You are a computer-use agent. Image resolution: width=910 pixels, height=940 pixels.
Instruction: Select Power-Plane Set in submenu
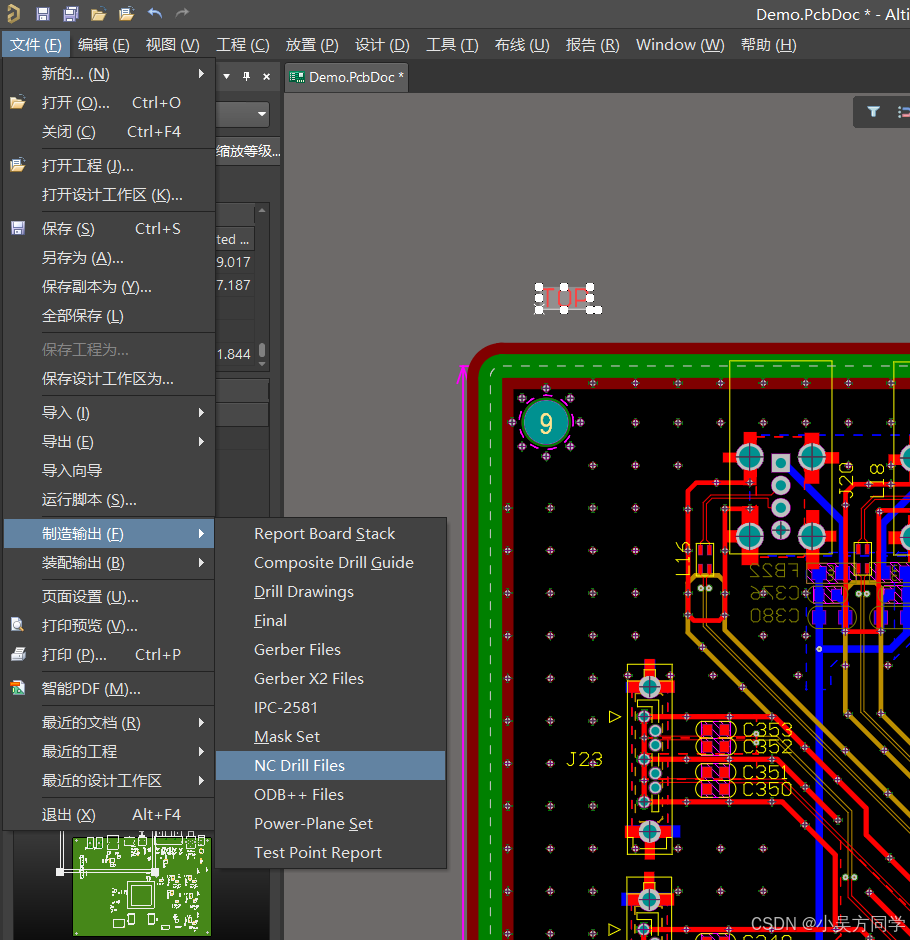330,824
